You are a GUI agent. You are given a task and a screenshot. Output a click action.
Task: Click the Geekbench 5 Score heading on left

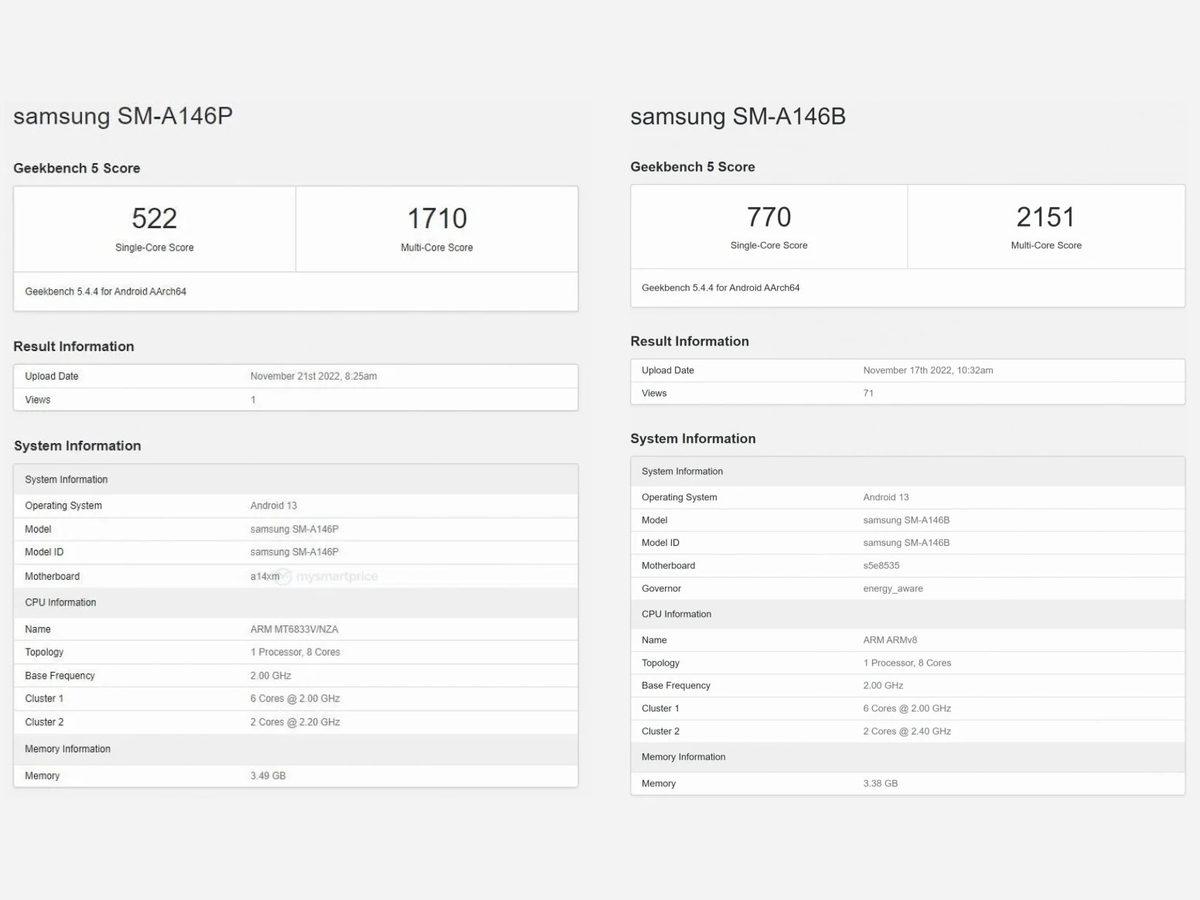[x=76, y=168]
